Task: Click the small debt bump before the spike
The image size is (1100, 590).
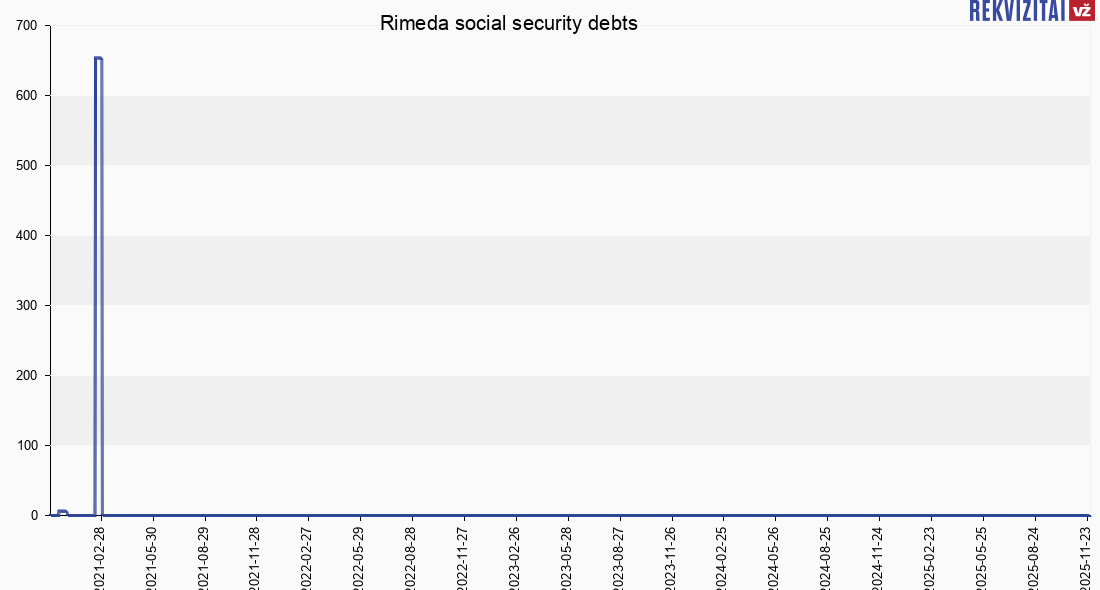Action: click(x=62, y=512)
